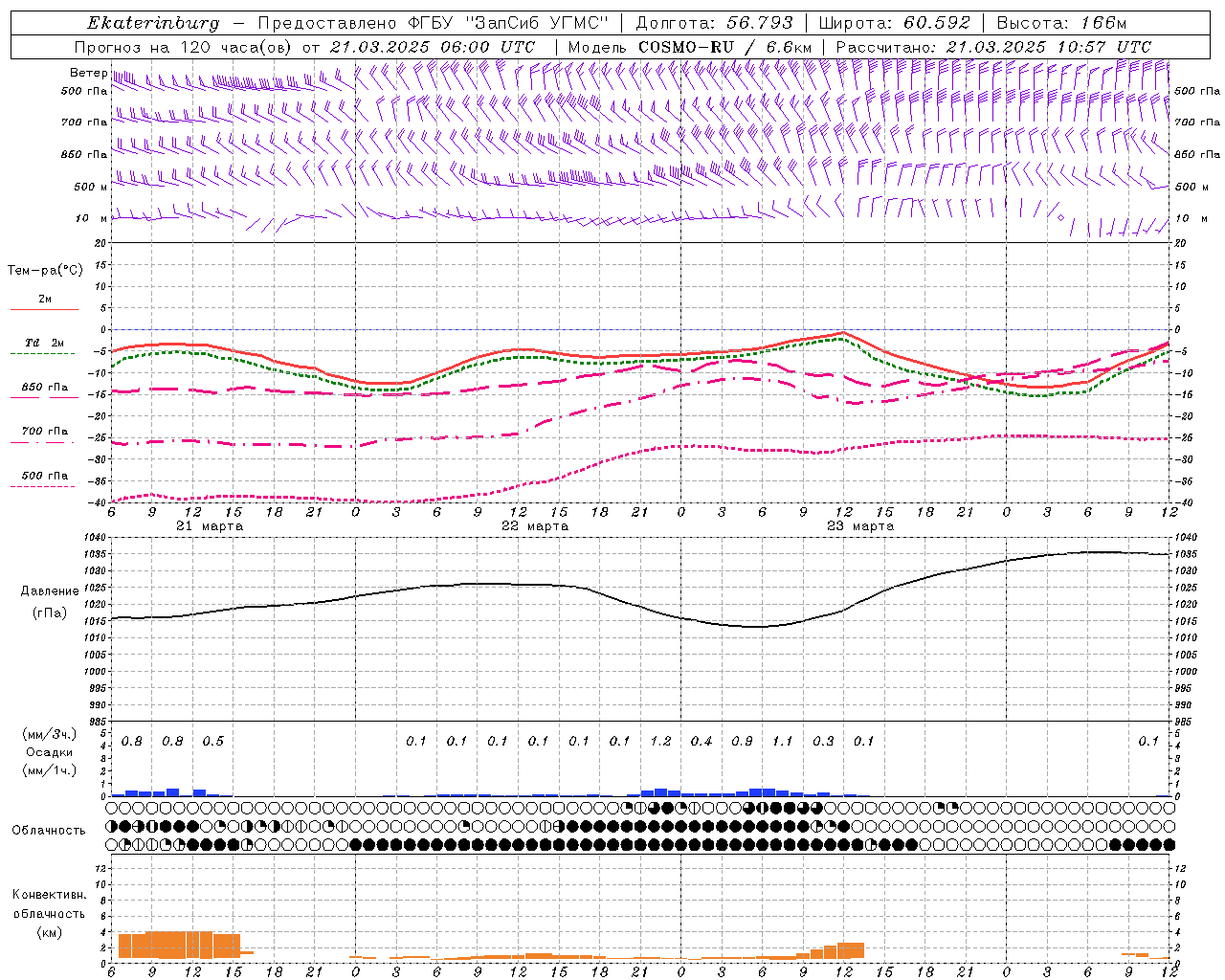The width and height of the screenshot is (1225, 980).
Task: Click the "1.2" precipitation value
Action: point(660,741)
